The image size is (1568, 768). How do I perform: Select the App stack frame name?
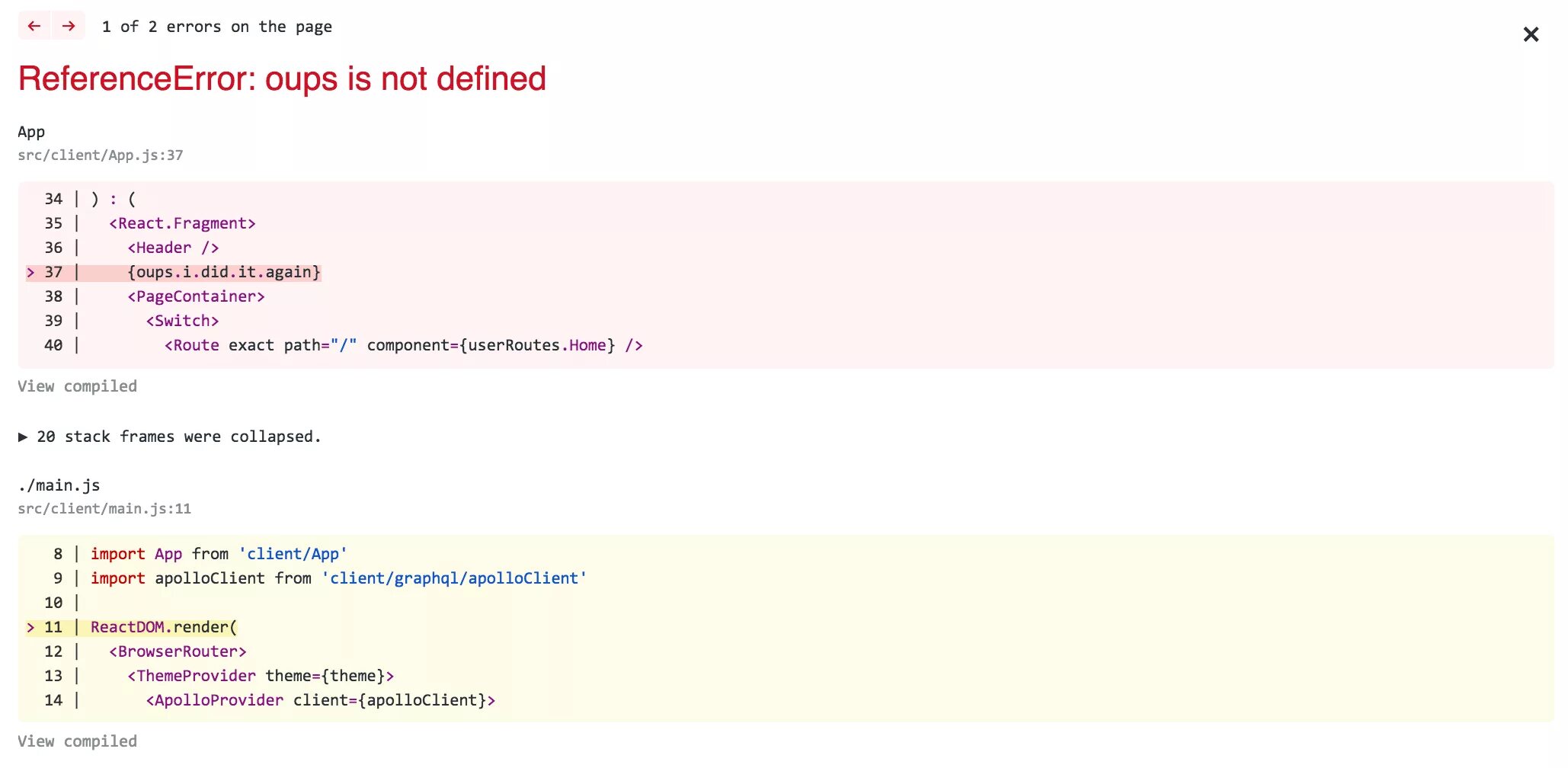pyautogui.click(x=31, y=132)
